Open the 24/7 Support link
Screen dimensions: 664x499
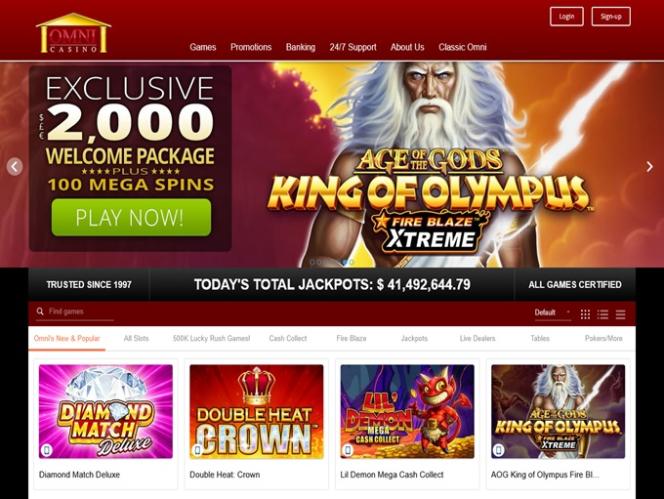click(x=353, y=47)
